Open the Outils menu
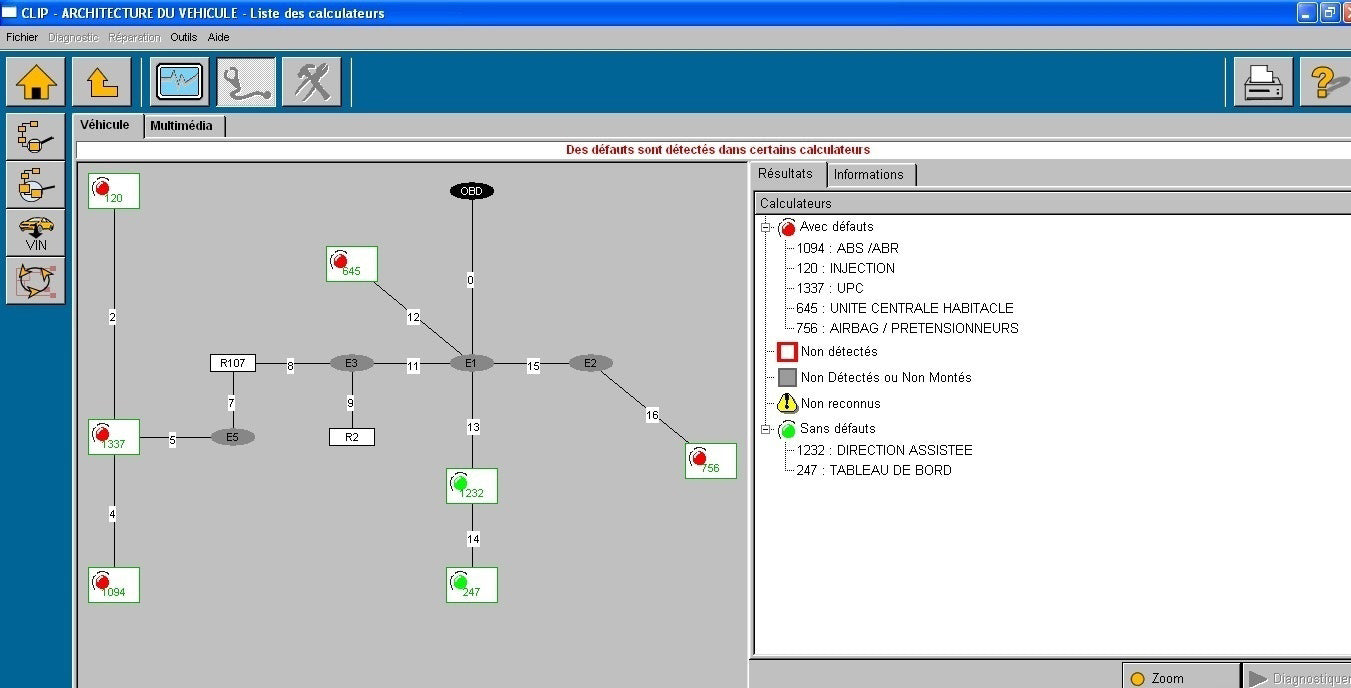The width and height of the screenshot is (1351, 688). pyautogui.click(x=184, y=37)
